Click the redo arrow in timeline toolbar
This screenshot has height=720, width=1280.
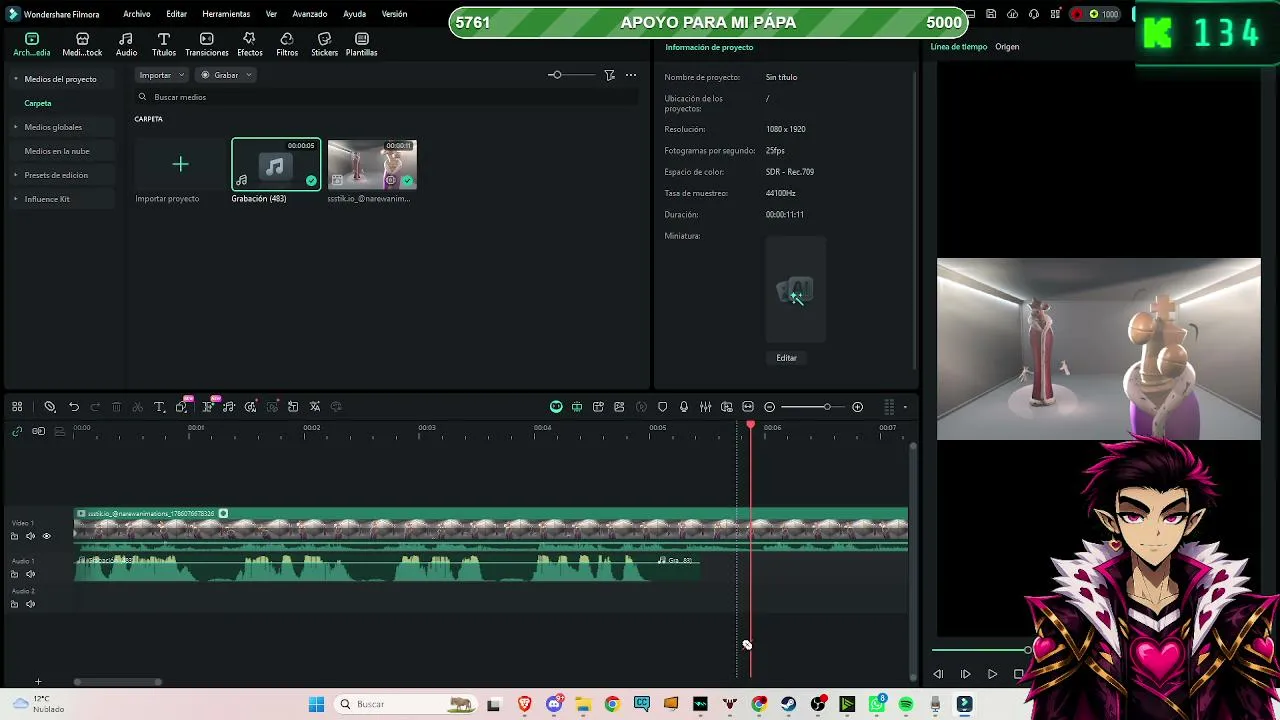click(x=95, y=407)
